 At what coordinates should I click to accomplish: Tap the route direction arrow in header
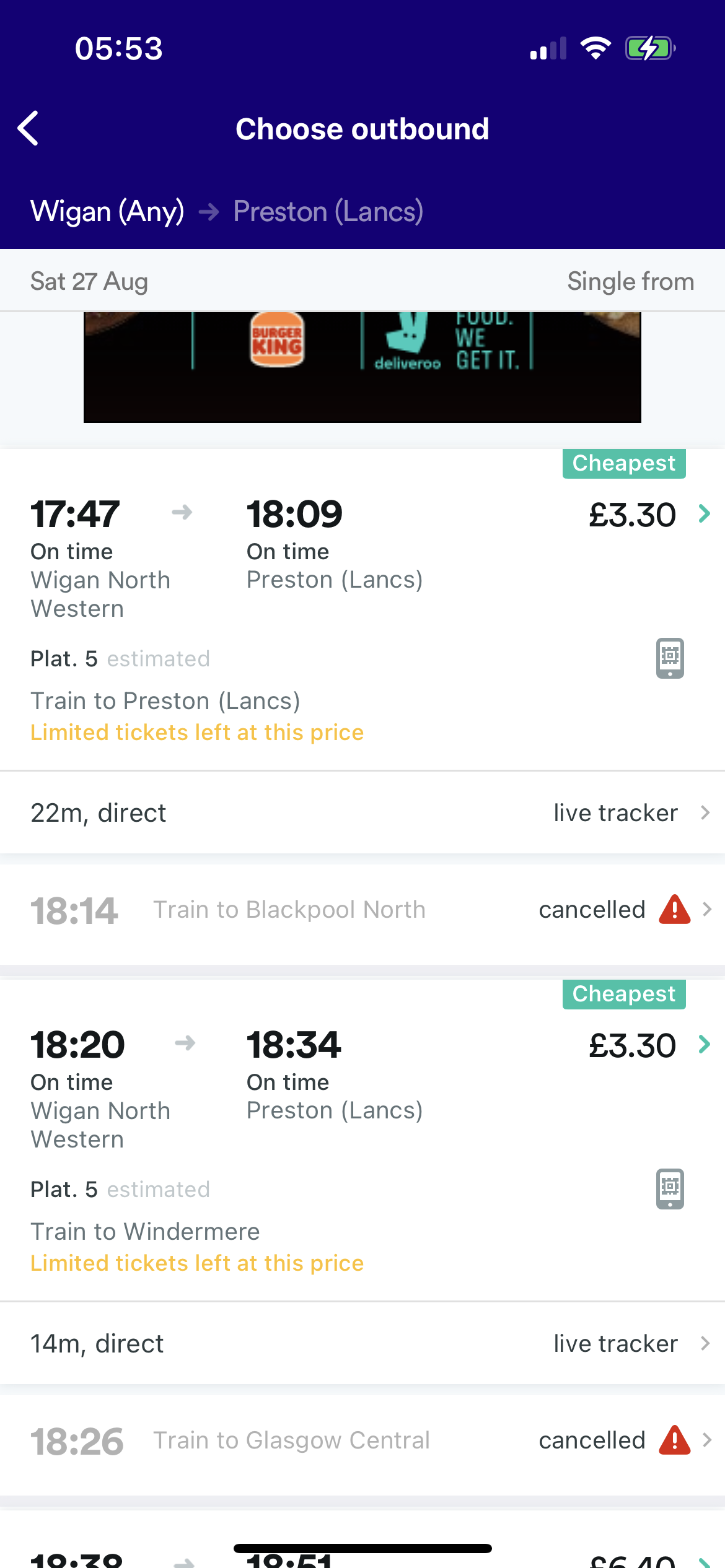[x=209, y=212]
